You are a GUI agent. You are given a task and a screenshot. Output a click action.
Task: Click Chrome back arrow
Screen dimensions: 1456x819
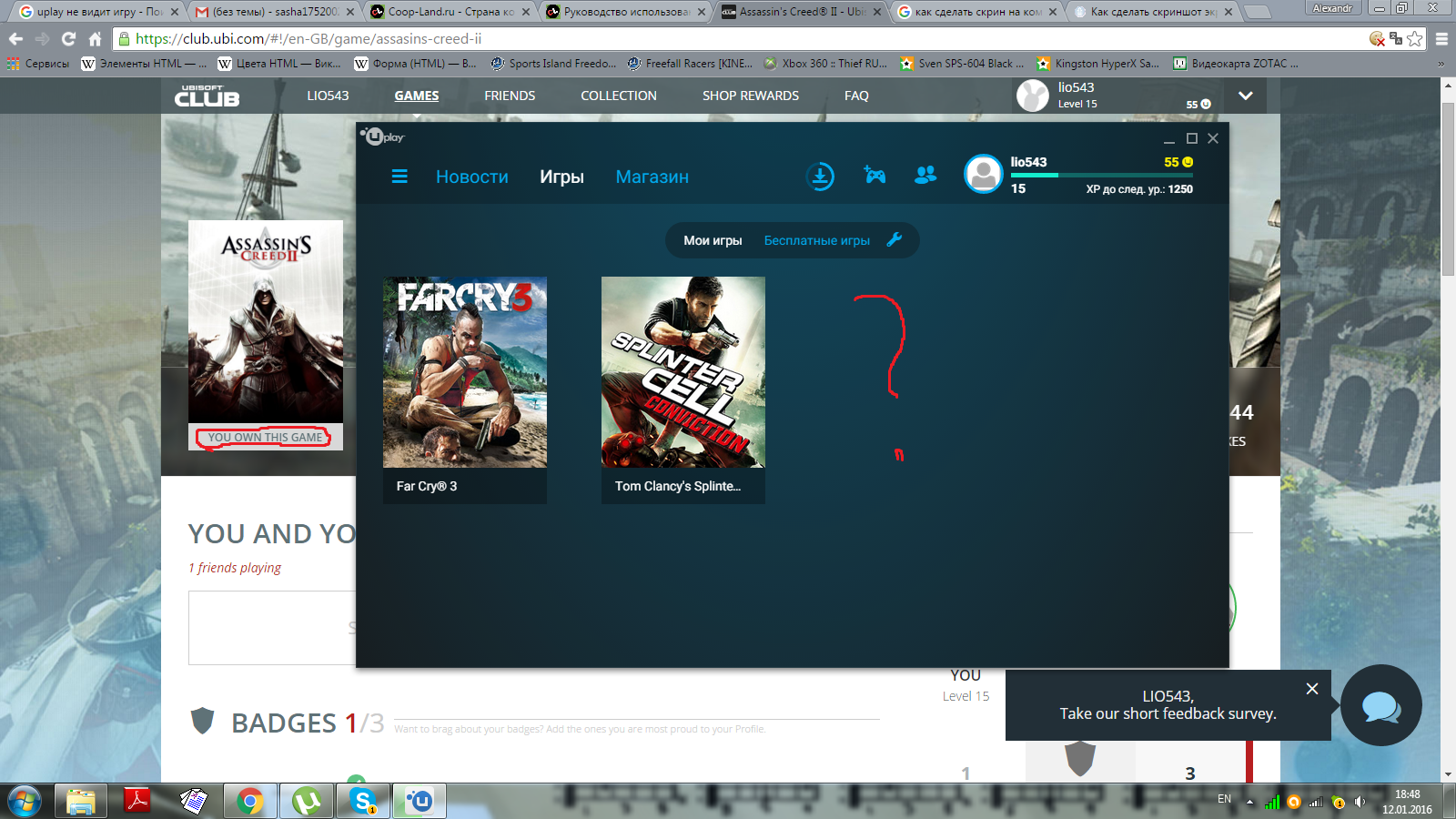[15, 39]
